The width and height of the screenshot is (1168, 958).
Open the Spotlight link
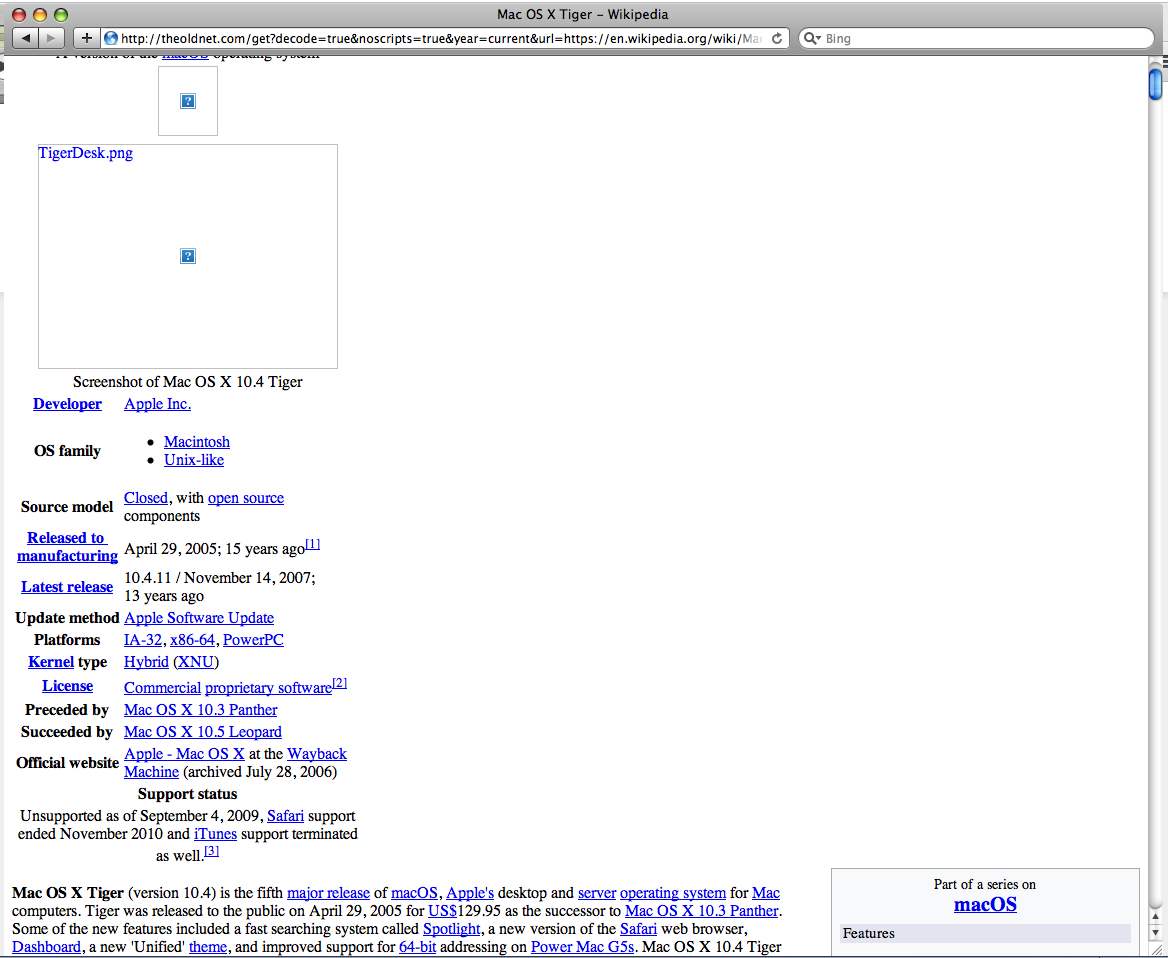pos(451,929)
